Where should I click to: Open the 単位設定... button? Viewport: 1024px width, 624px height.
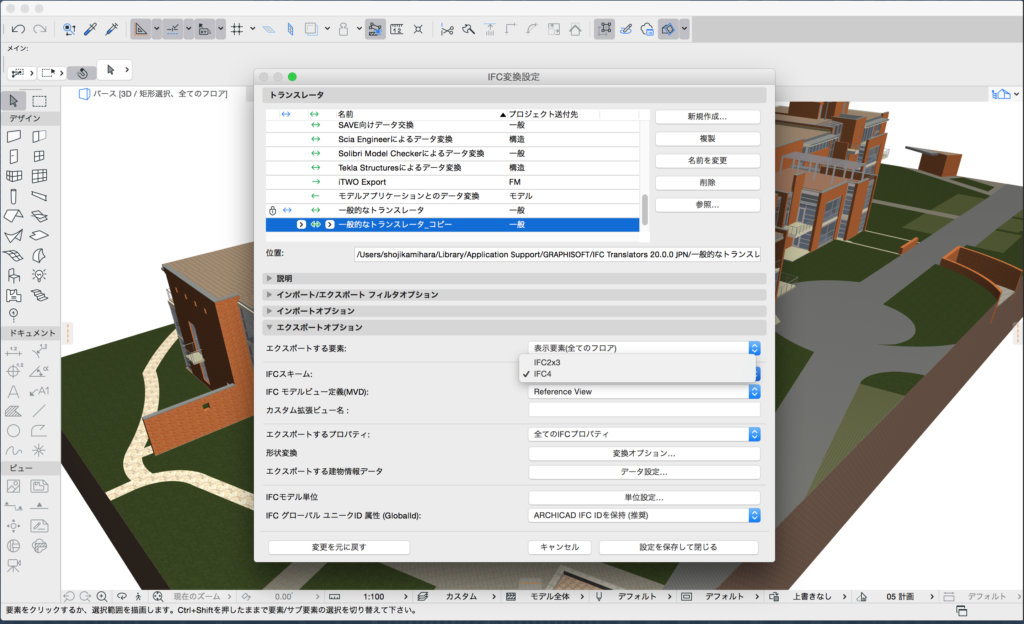(x=644, y=497)
